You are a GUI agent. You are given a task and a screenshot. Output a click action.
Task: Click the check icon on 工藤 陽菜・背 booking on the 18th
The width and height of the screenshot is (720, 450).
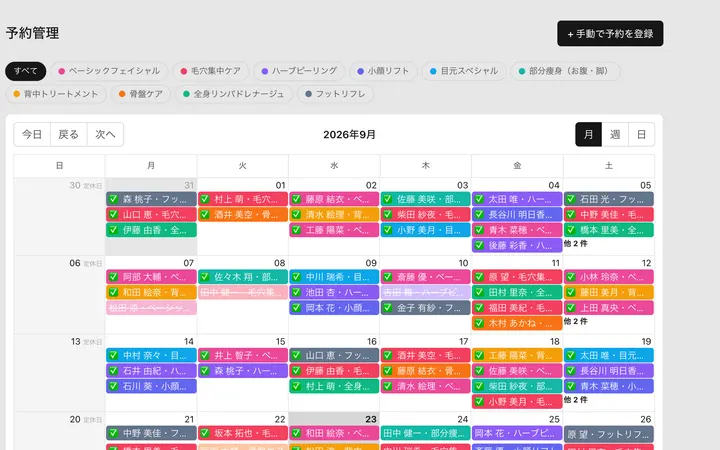tap(479, 355)
